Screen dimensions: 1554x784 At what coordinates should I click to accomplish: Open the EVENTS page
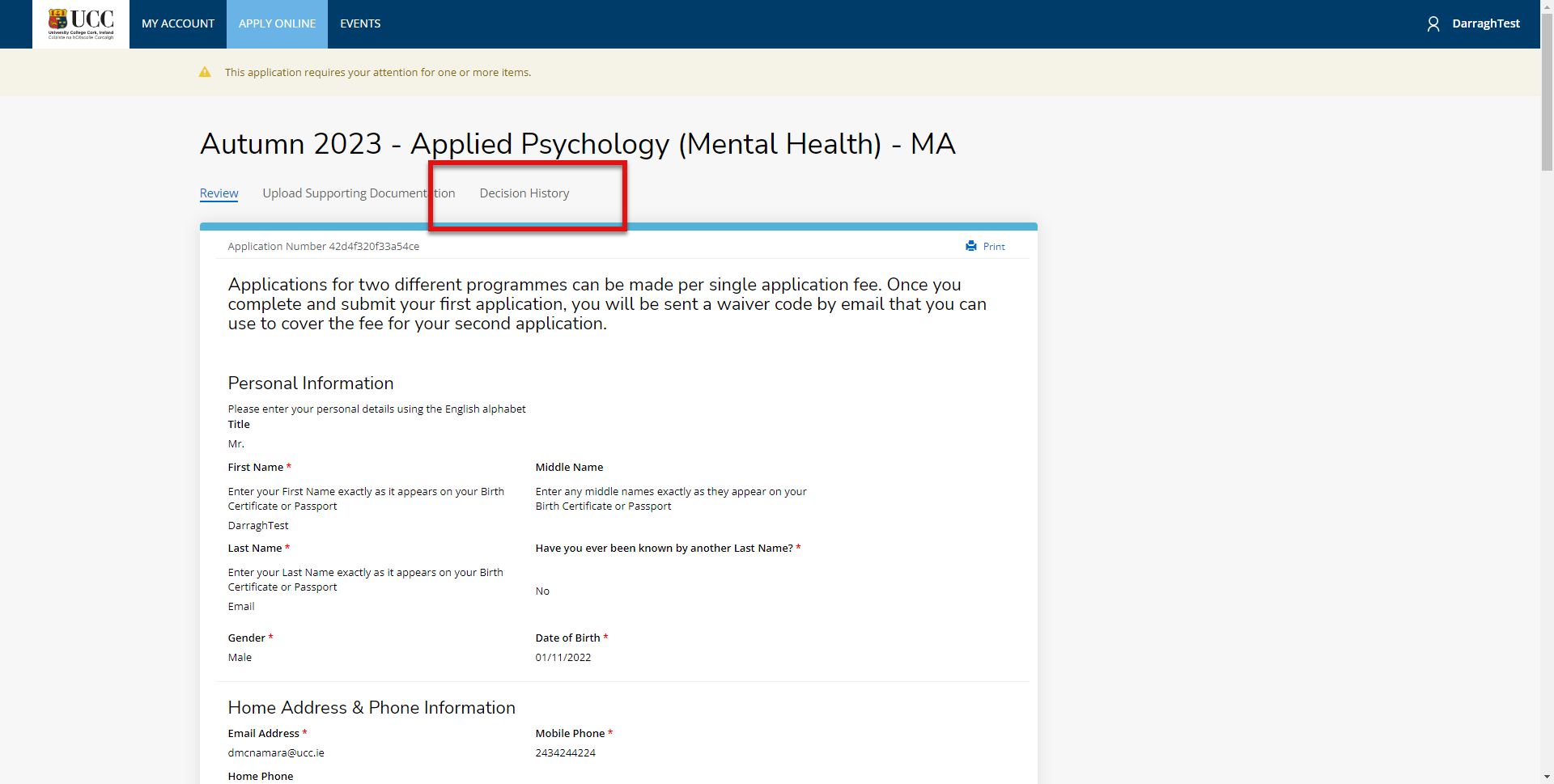(360, 24)
